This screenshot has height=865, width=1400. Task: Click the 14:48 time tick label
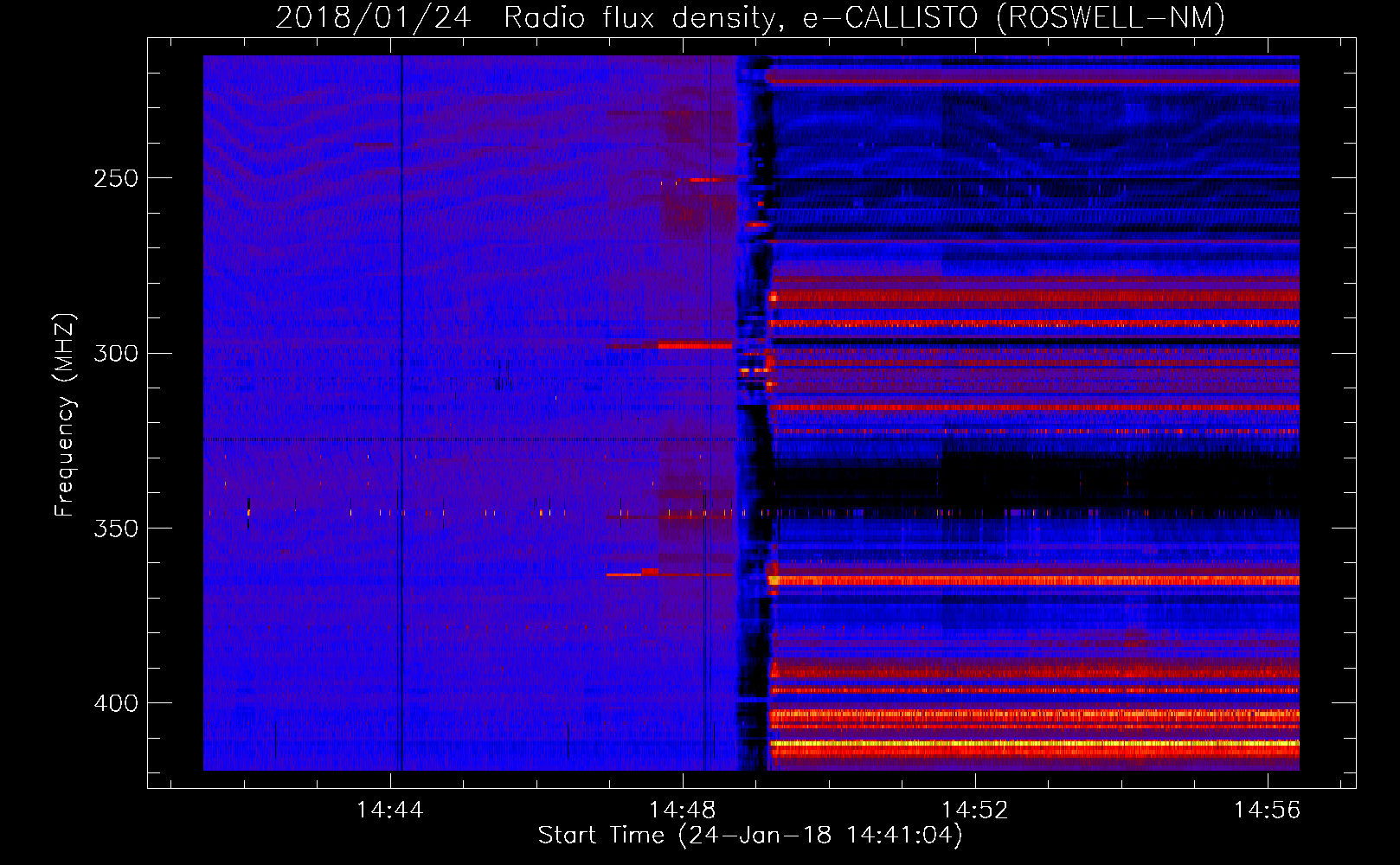(683, 810)
